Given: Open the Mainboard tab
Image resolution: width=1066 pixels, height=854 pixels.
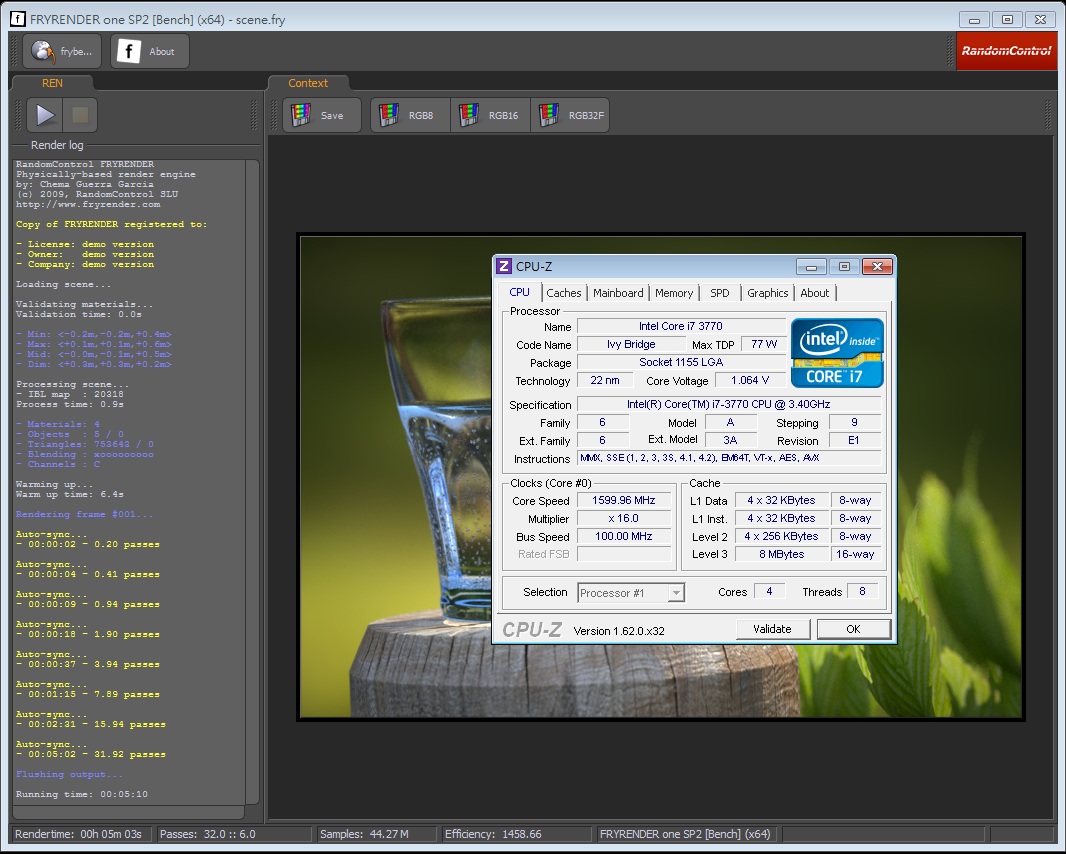Looking at the screenshot, I should [x=618, y=293].
